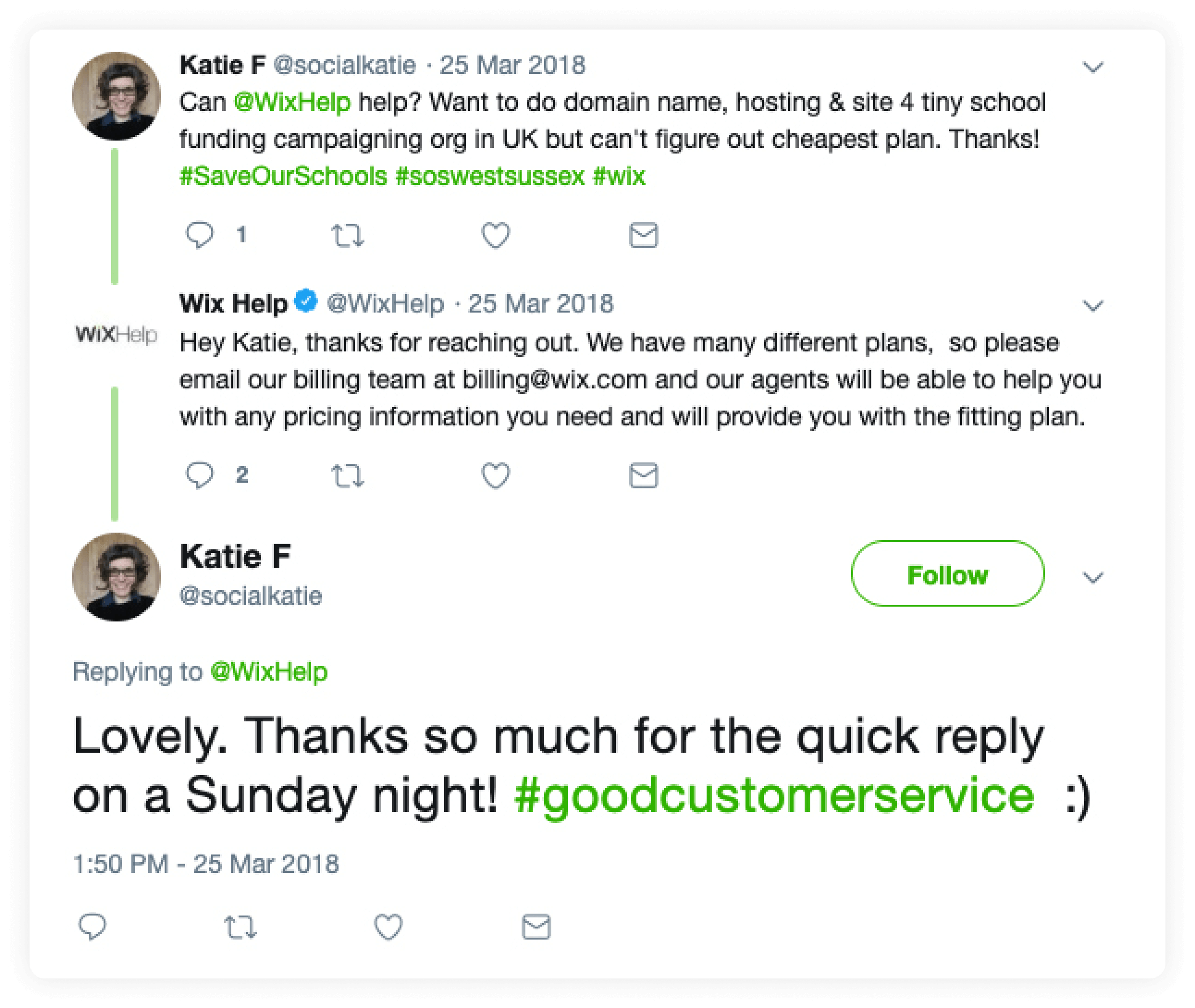Retweet the main #goodcustomerservice tweet

[x=240, y=927]
